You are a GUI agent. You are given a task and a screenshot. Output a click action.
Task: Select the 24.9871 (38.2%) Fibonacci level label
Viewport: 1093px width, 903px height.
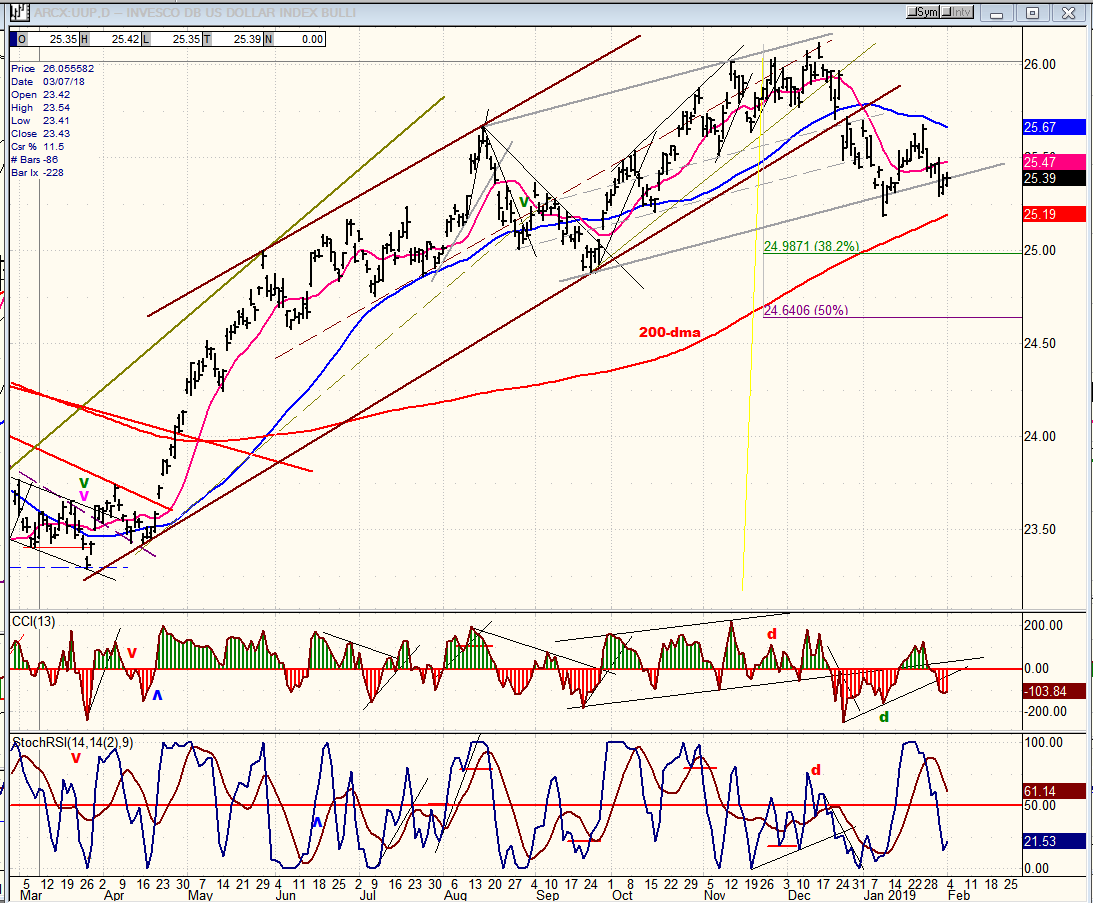[x=811, y=246]
